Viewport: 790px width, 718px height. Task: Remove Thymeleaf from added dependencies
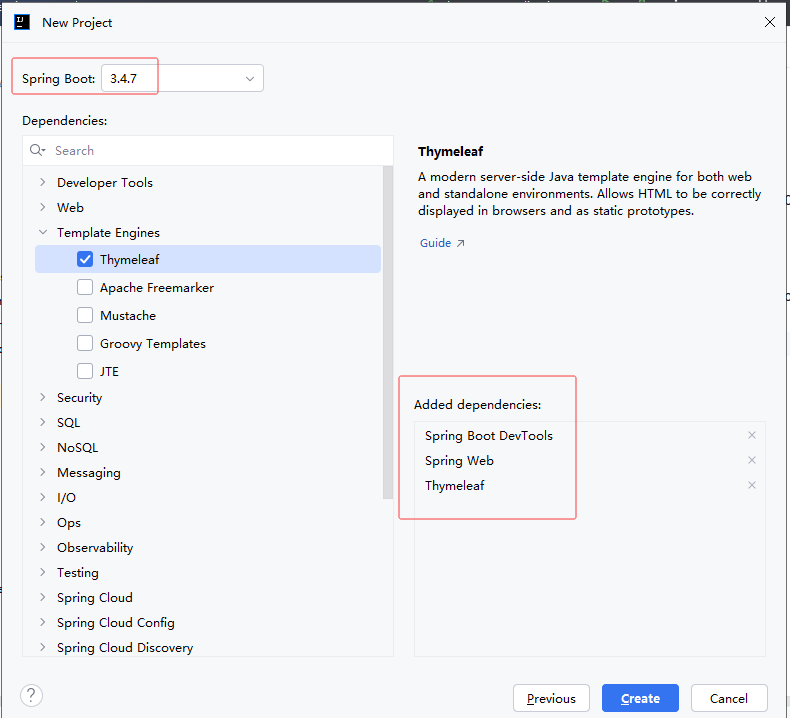tap(752, 485)
